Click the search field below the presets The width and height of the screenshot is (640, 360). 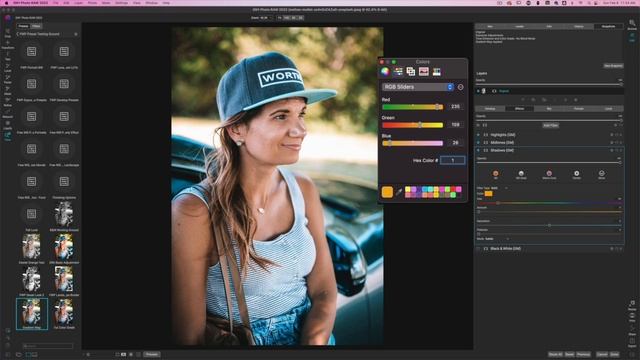click(x=48, y=346)
